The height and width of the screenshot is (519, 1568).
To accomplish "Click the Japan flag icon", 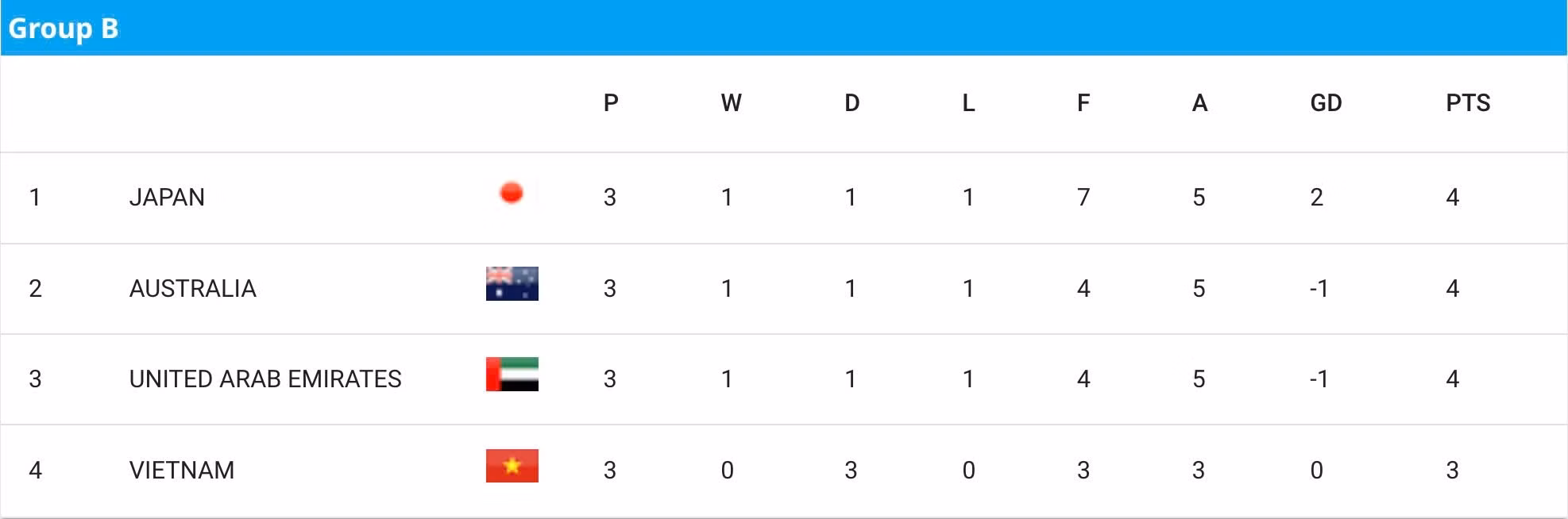I will tap(512, 193).
